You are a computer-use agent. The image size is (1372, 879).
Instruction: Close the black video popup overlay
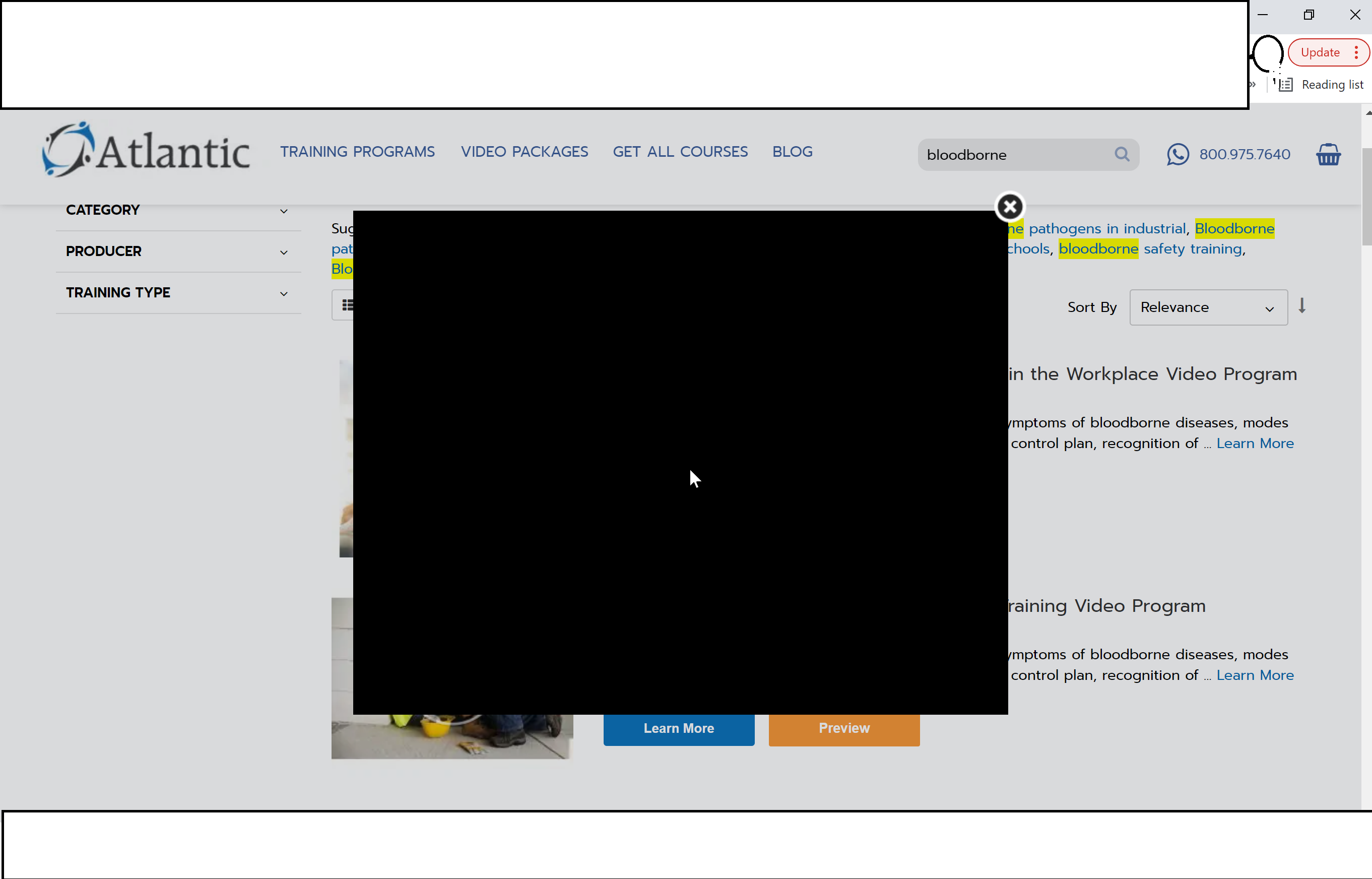(1010, 207)
